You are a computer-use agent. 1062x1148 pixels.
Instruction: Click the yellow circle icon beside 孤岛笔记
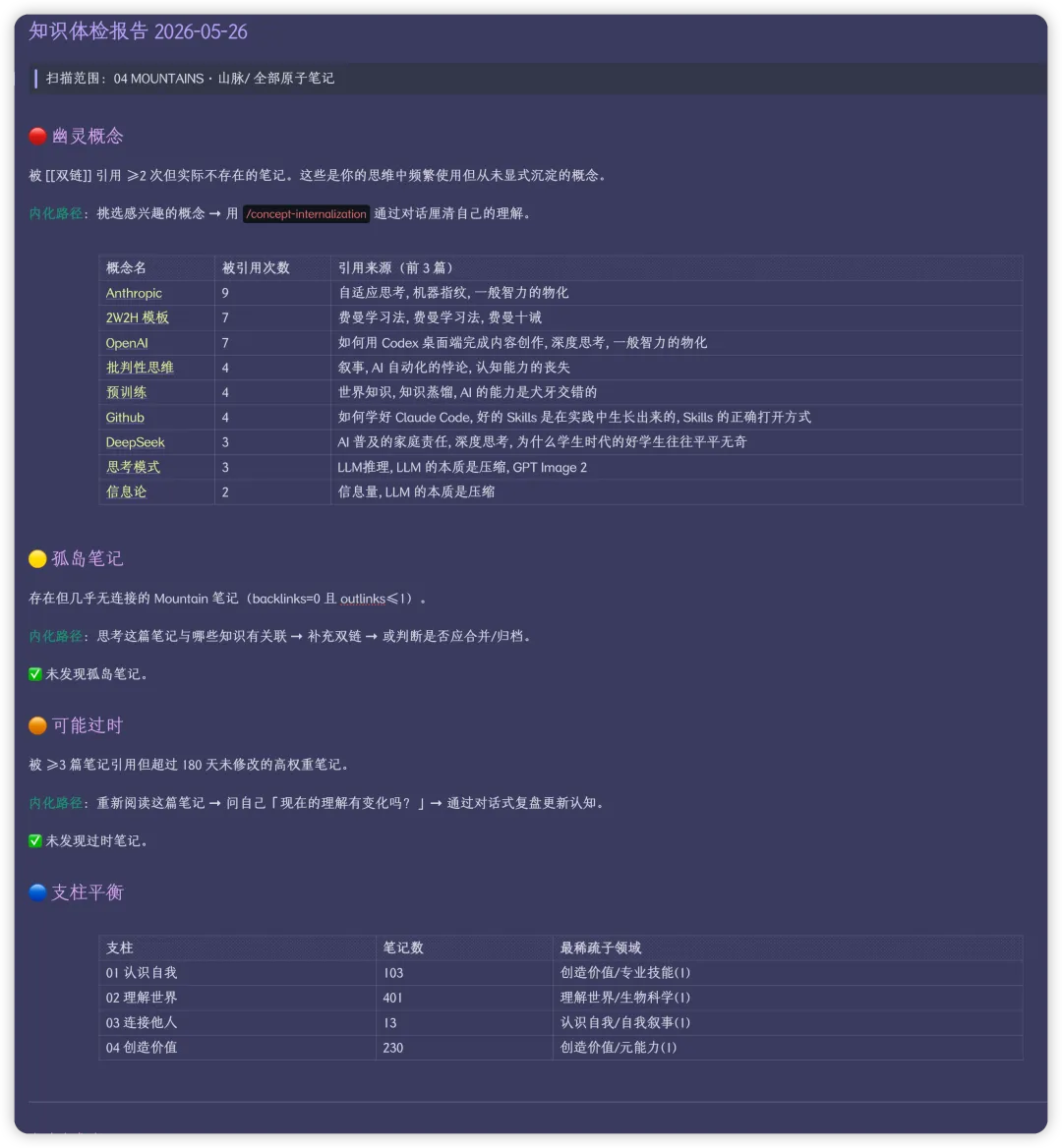click(37, 558)
